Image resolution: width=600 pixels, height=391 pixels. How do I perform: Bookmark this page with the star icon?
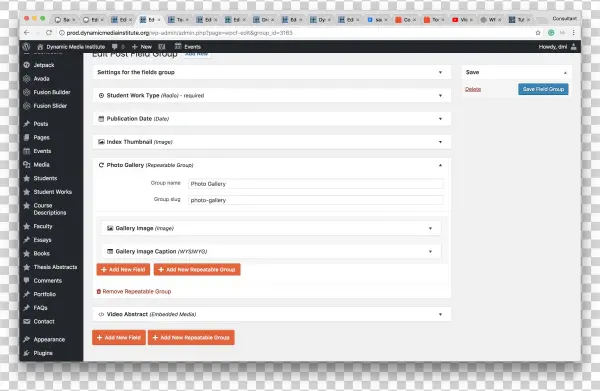(x=538, y=33)
